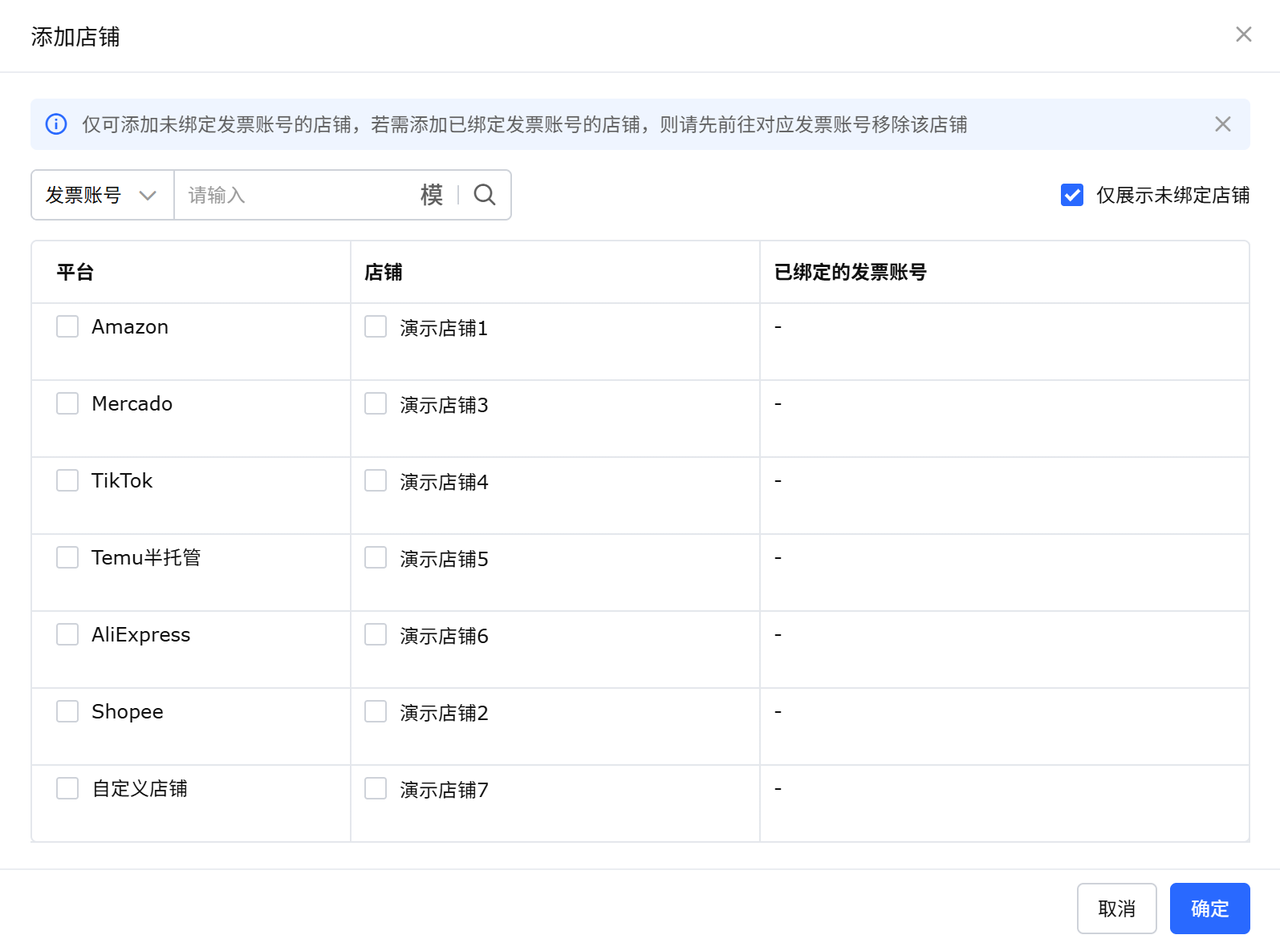
Task: Click the info icon in the notice banner
Action: tap(57, 124)
